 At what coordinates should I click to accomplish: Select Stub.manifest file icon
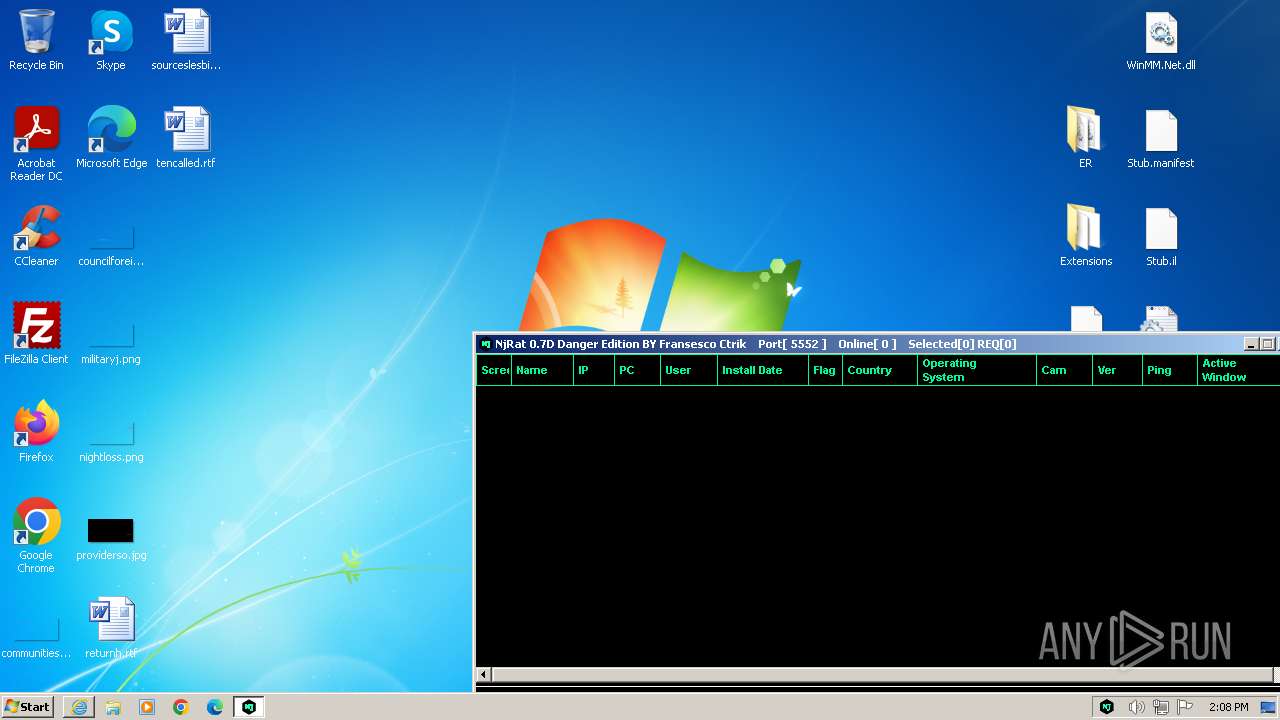click(x=1161, y=139)
